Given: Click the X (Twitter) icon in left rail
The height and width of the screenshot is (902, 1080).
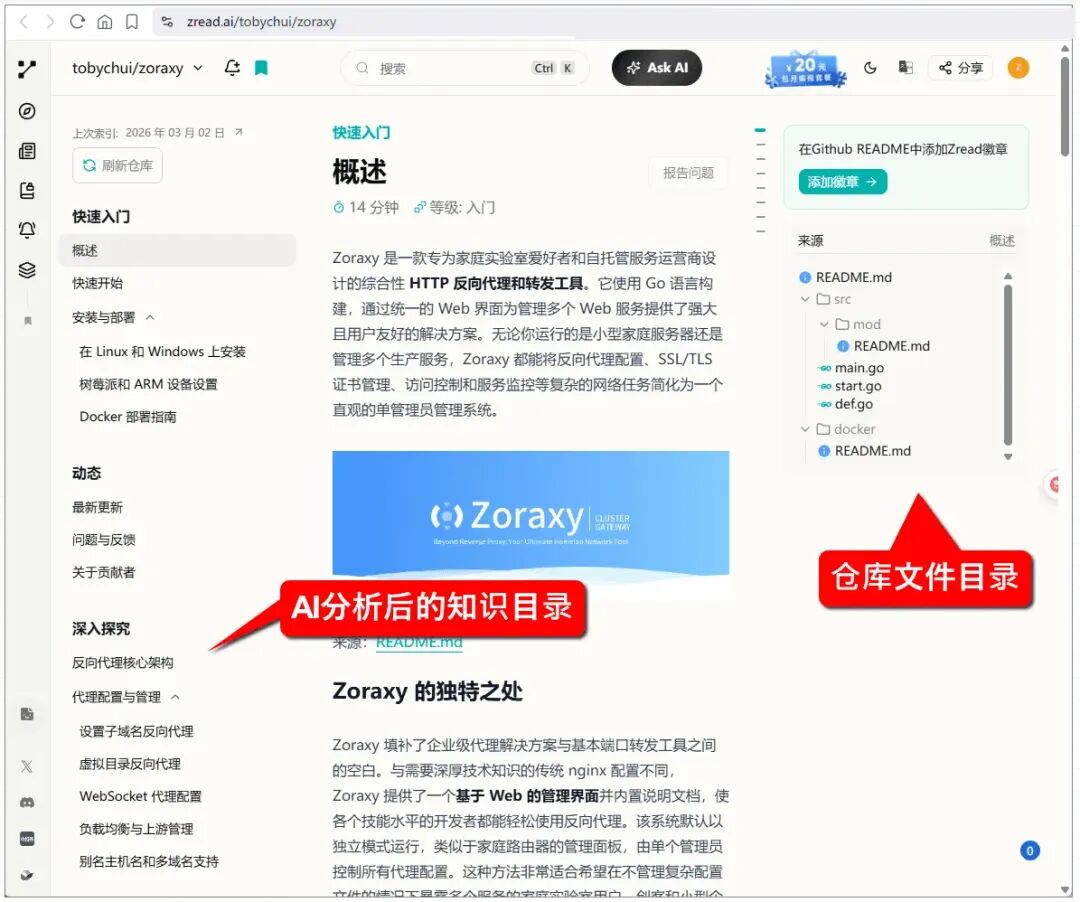Looking at the screenshot, I should 27,766.
